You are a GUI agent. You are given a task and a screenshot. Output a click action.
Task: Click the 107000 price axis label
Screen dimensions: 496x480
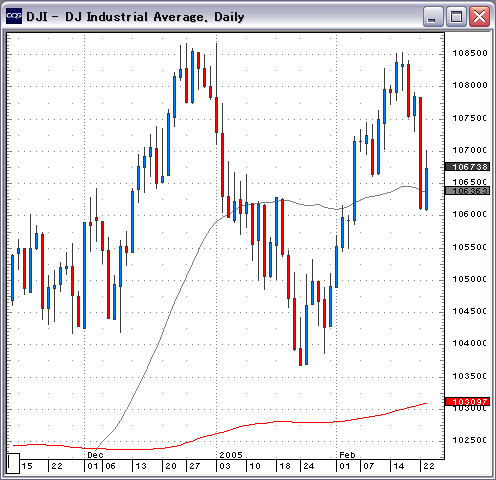coord(469,150)
